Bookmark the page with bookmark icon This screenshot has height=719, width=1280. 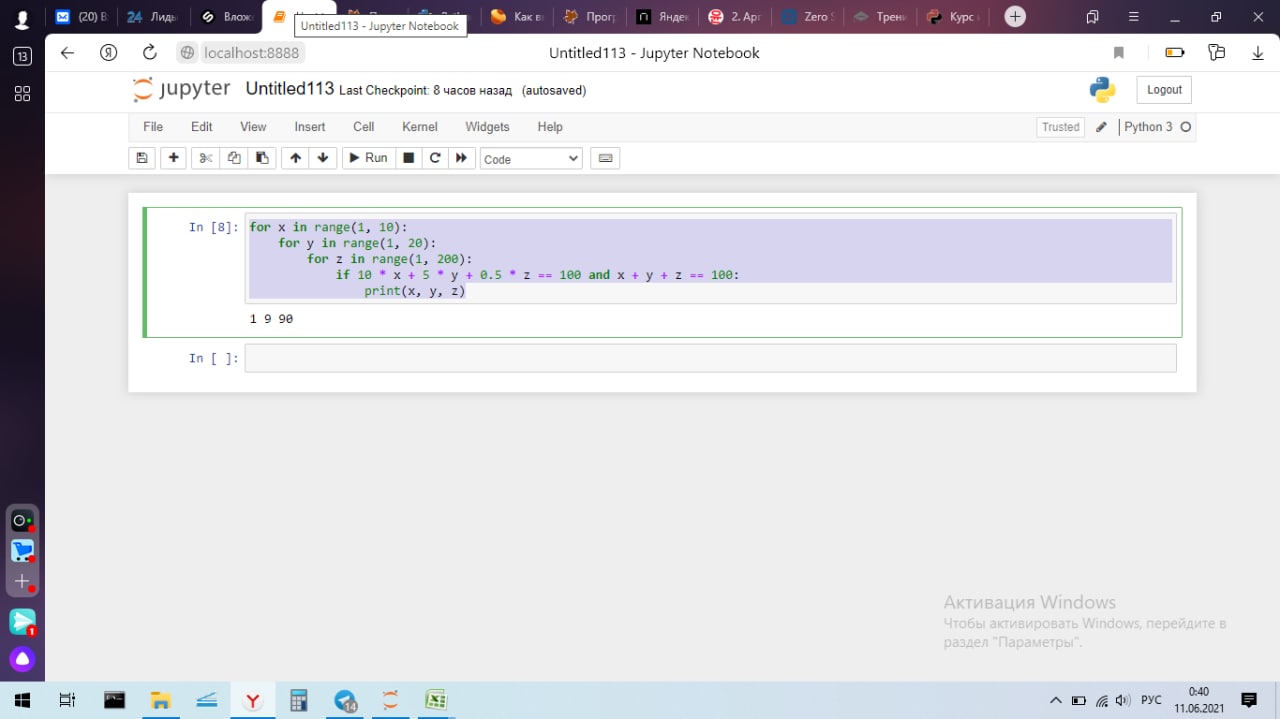(1119, 53)
